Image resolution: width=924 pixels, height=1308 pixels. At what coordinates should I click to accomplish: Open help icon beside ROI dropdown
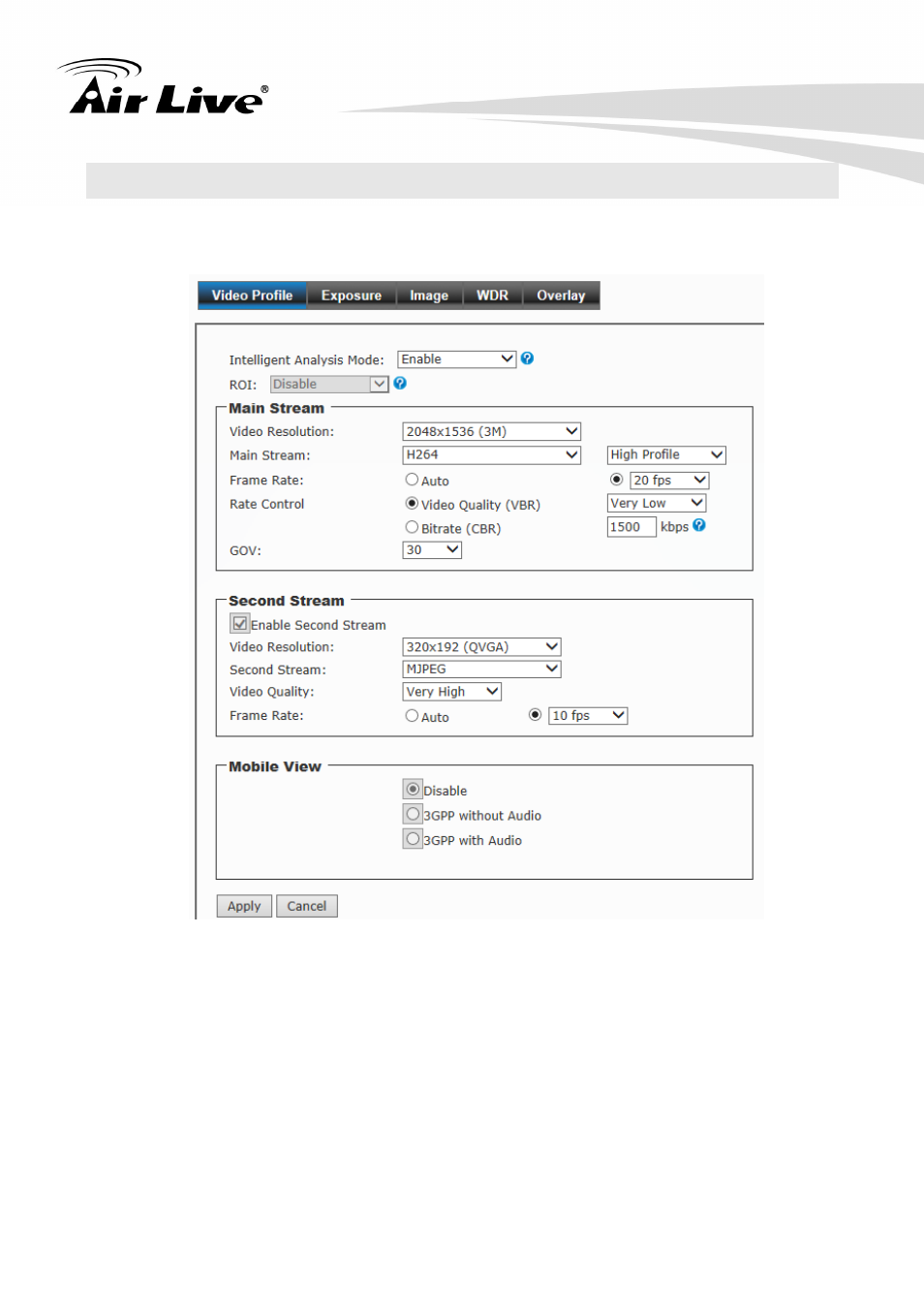pos(400,384)
